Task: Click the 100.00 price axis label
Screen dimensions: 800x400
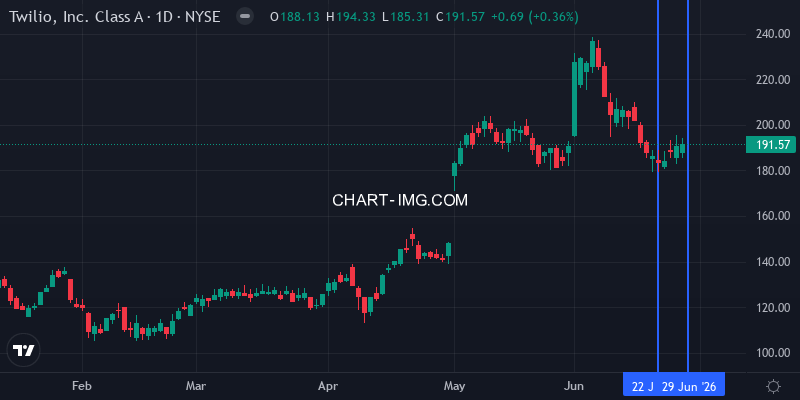Action: coord(773,353)
